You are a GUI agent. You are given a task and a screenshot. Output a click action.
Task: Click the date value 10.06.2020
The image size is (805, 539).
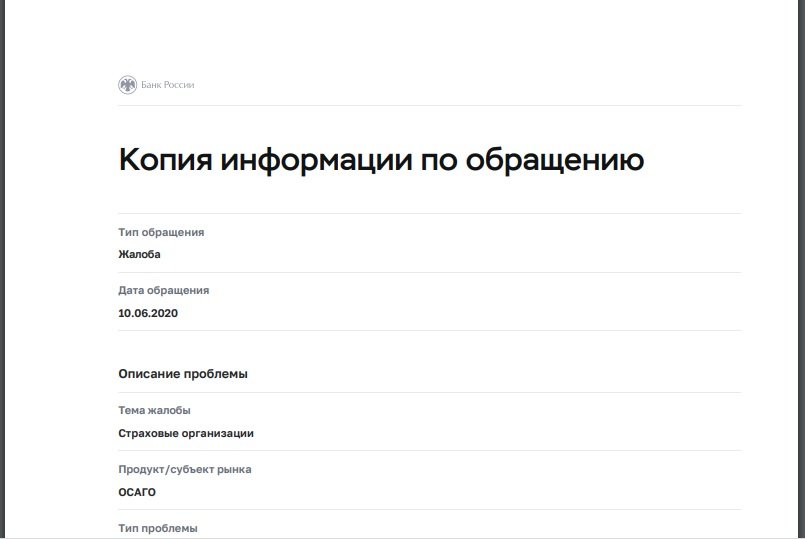148,313
